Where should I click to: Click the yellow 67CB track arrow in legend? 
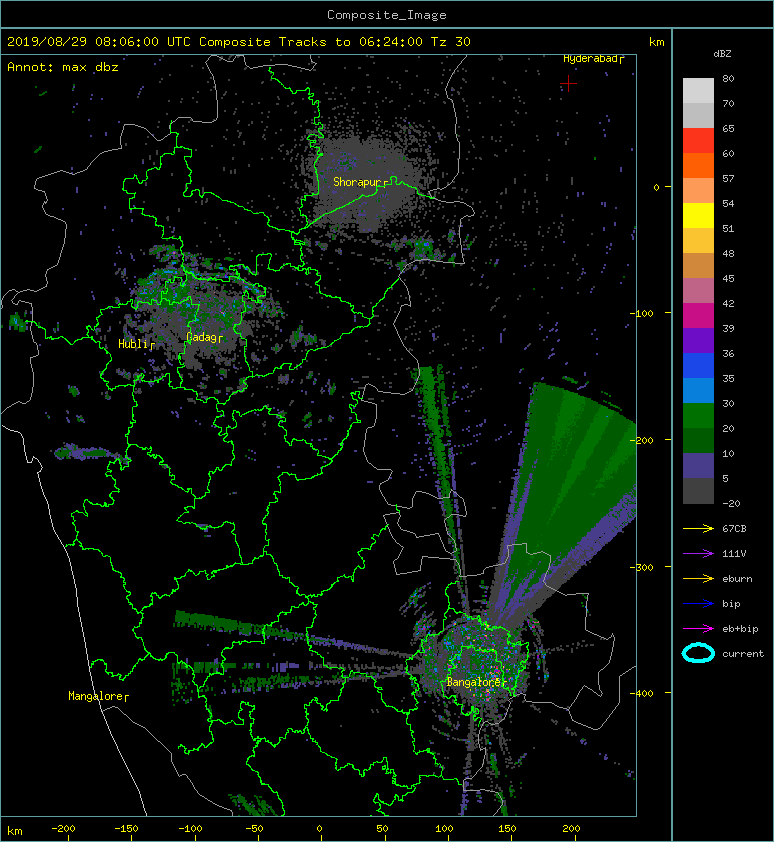point(698,528)
